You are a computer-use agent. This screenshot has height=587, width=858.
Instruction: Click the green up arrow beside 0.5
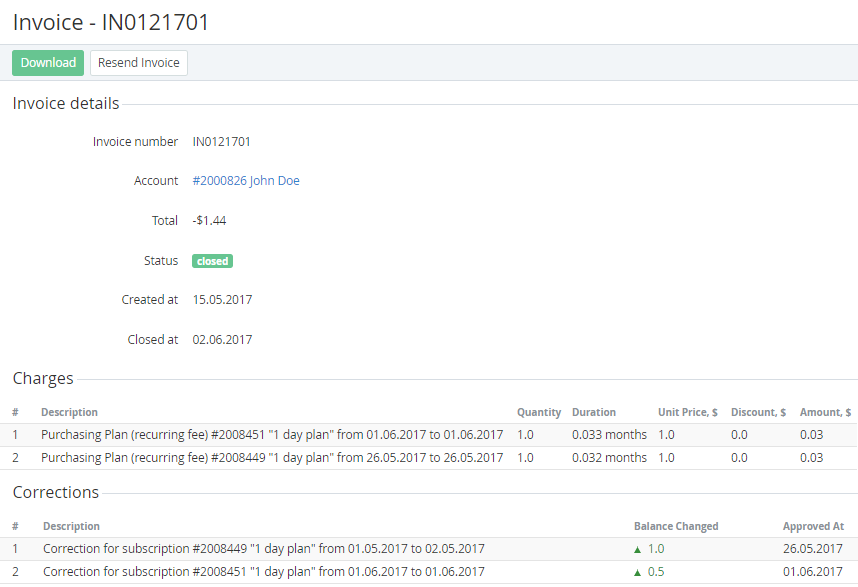coord(638,572)
